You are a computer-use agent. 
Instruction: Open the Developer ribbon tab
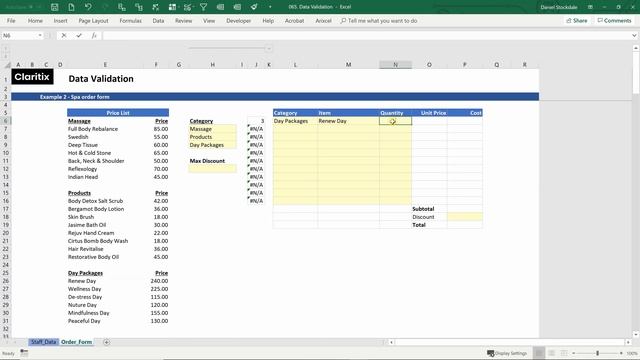(239, 20)
